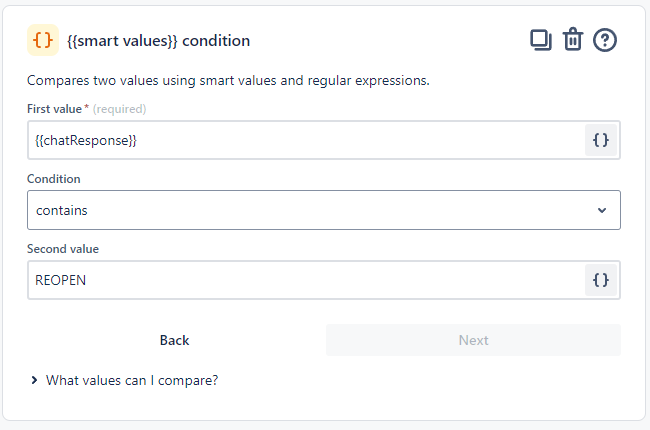The height and width of the screenshot is (430, 650).
Task: Click the orange smart values condition icon
Action: pos(43,40)
